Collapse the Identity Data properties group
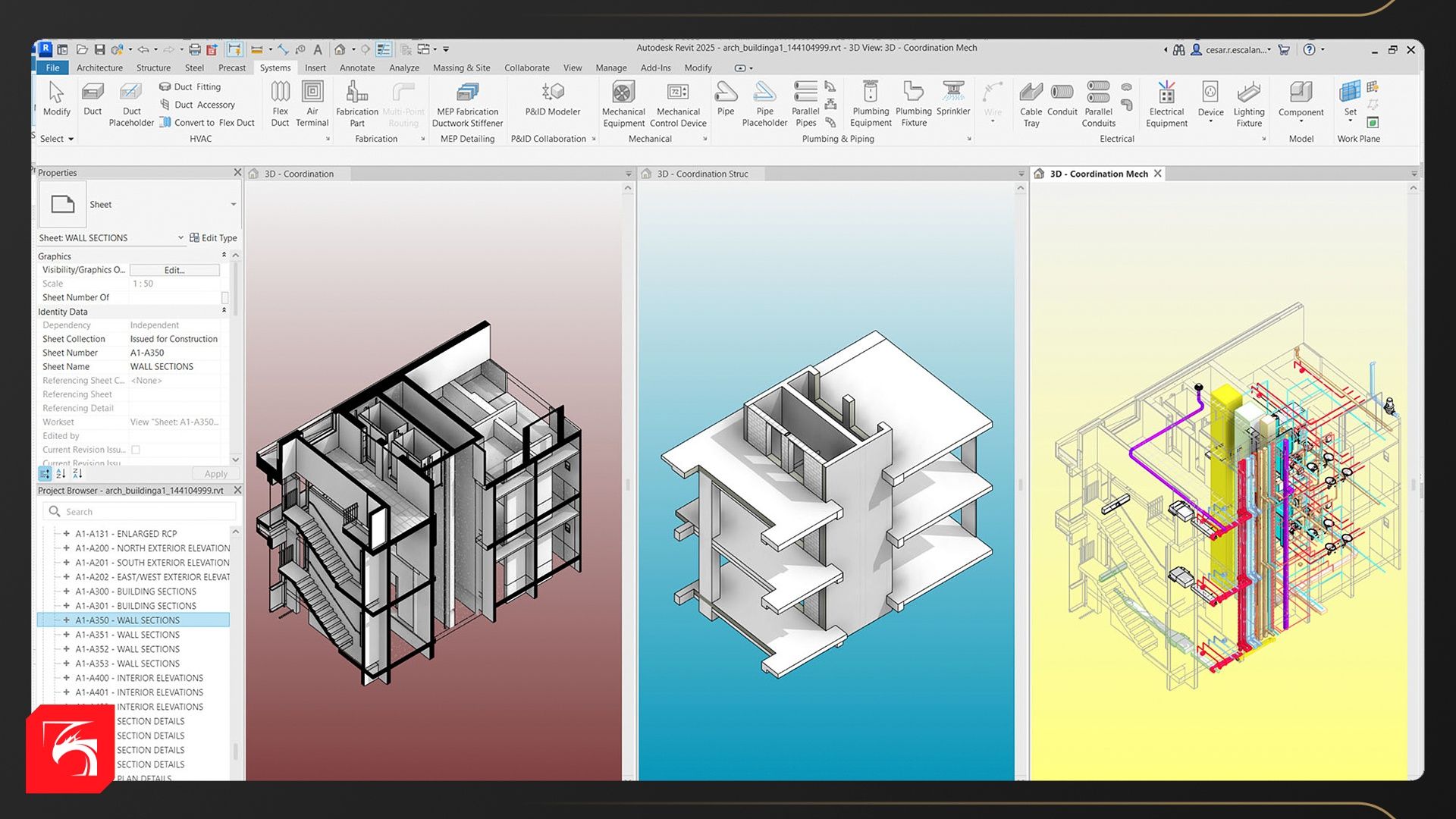The width and height of the screenshot is (1456, 819). tap(224, 311)
